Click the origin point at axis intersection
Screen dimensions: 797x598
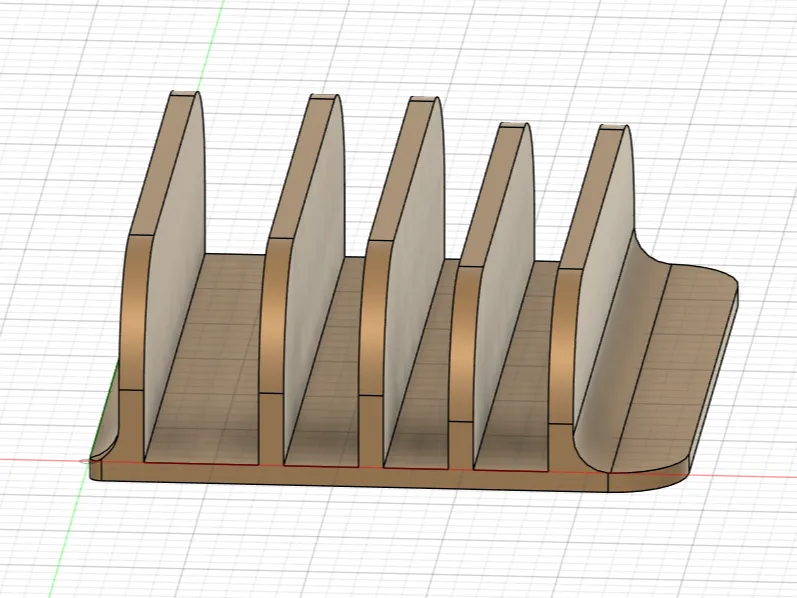coord(84,461)
